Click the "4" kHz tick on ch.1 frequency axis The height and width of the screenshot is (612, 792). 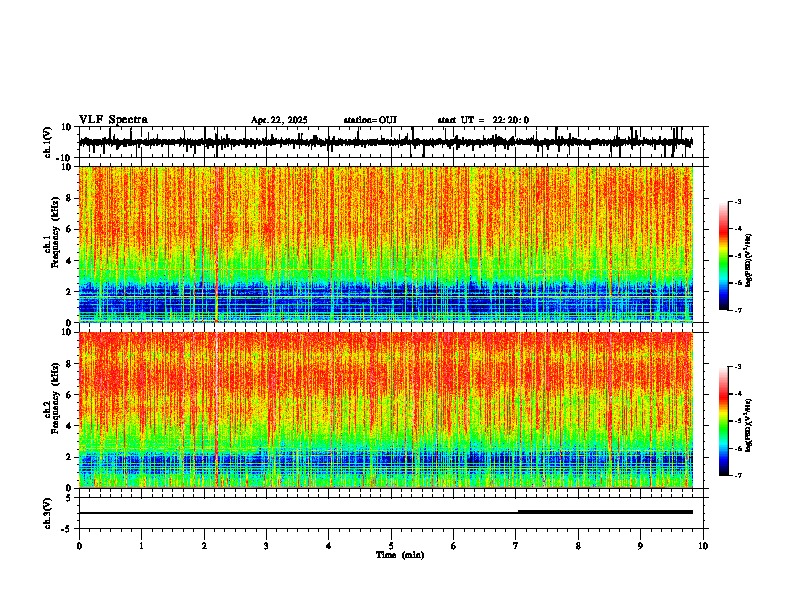coord(70,261)
